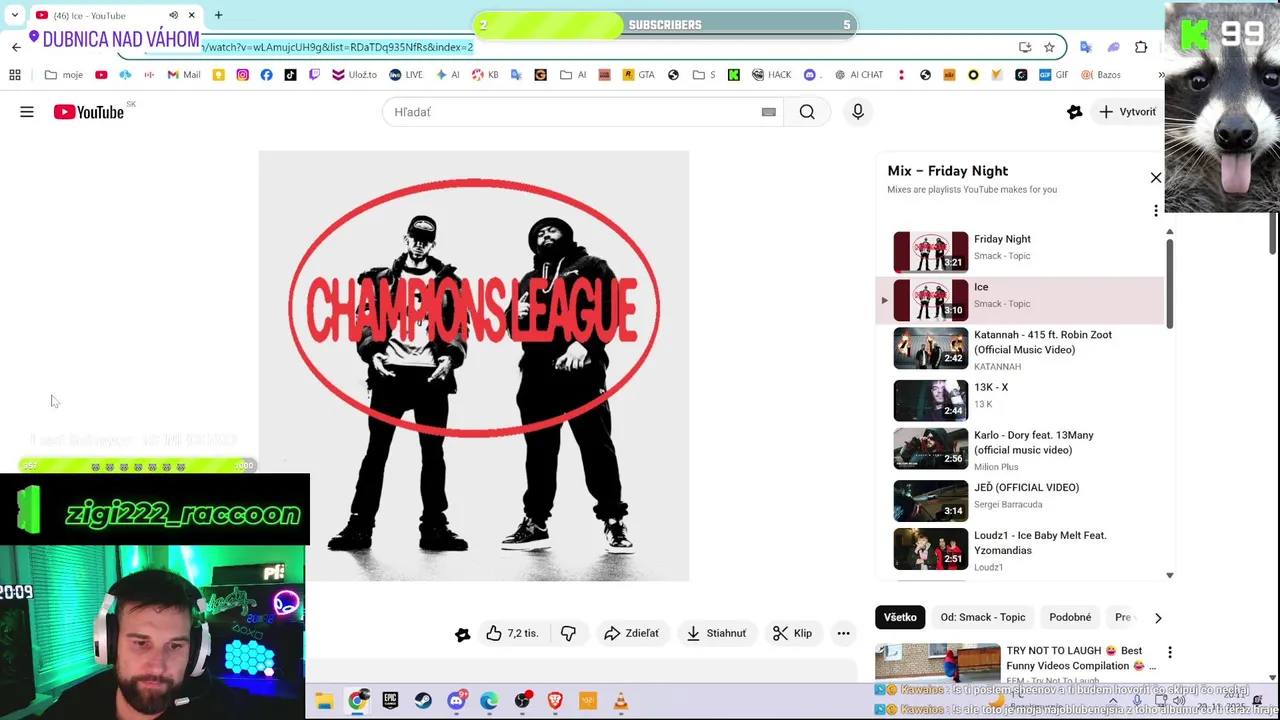Image resolution: width=1280 pixels, height=720 pixels.
Task: Bookmark this page with the star icon
Action: pyautogui.click(x=1049, y=47)
